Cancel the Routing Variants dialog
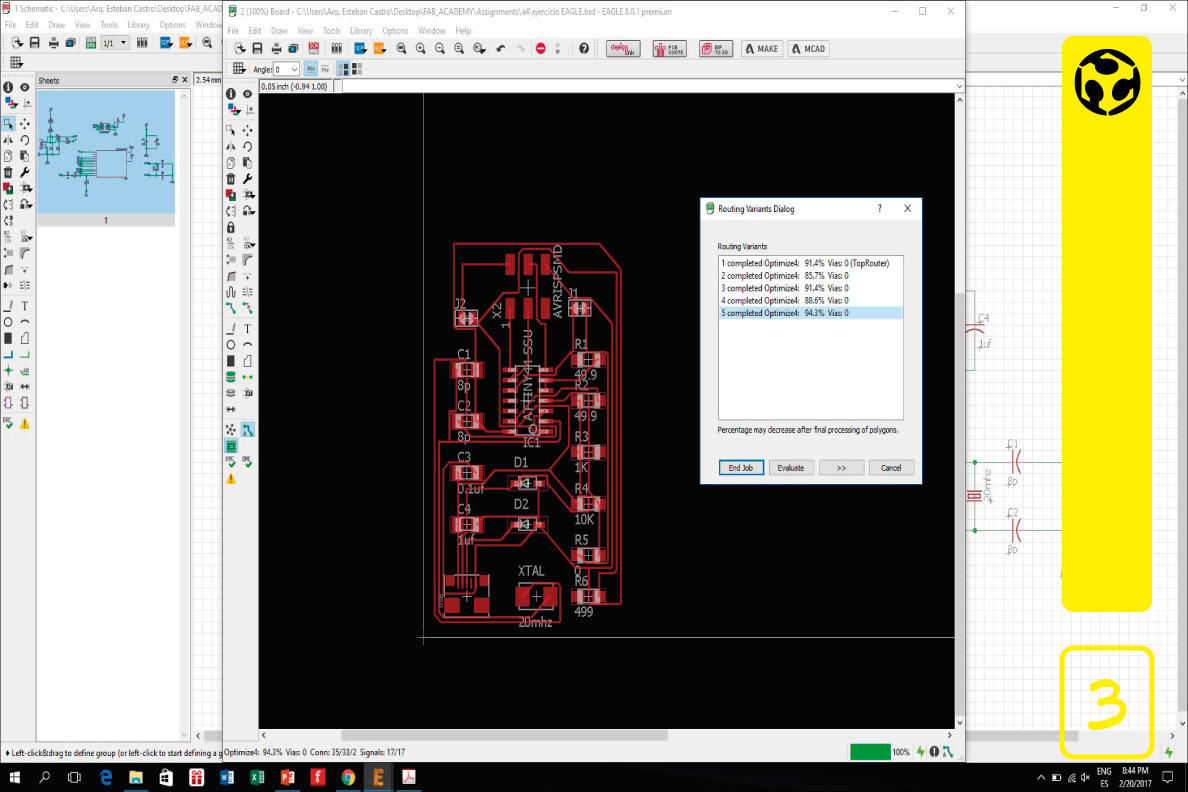1188x792 pixels. 891,468
